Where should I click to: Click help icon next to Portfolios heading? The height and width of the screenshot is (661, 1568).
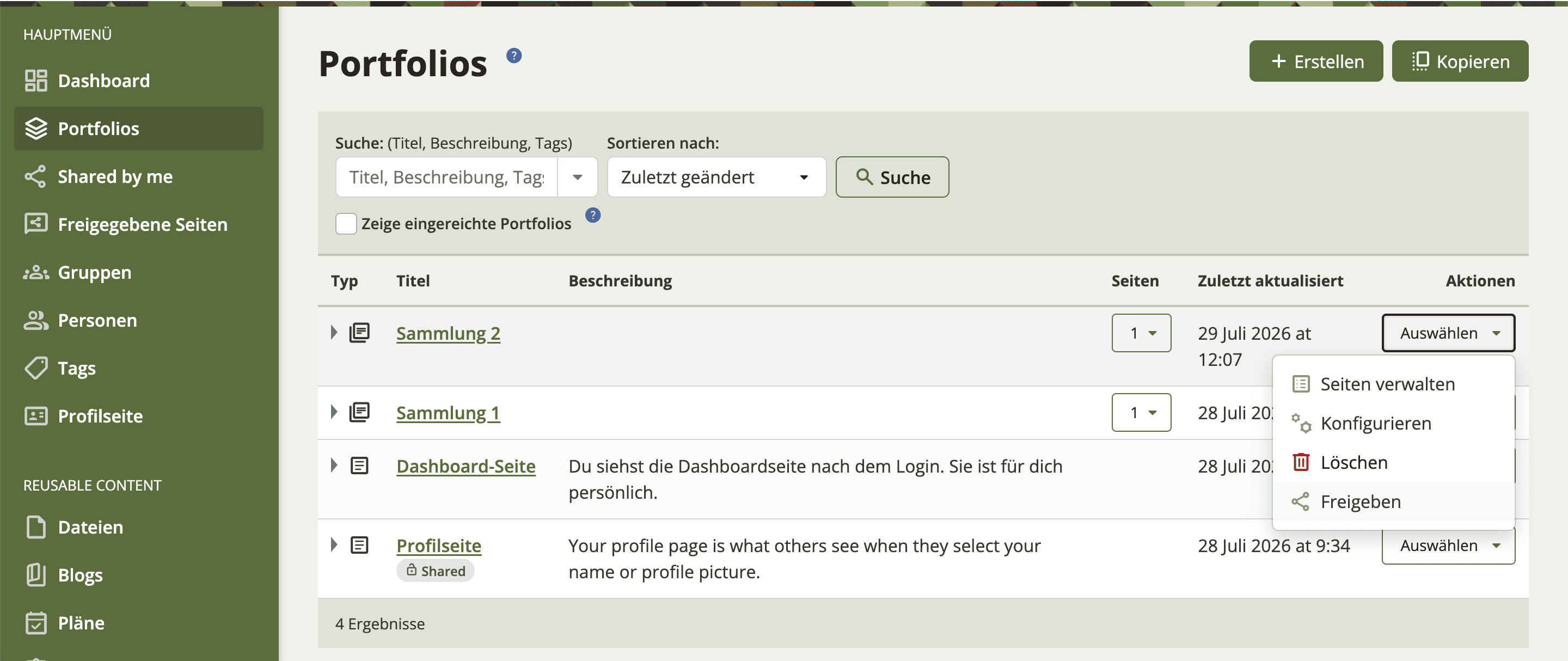tap(514, 56)
